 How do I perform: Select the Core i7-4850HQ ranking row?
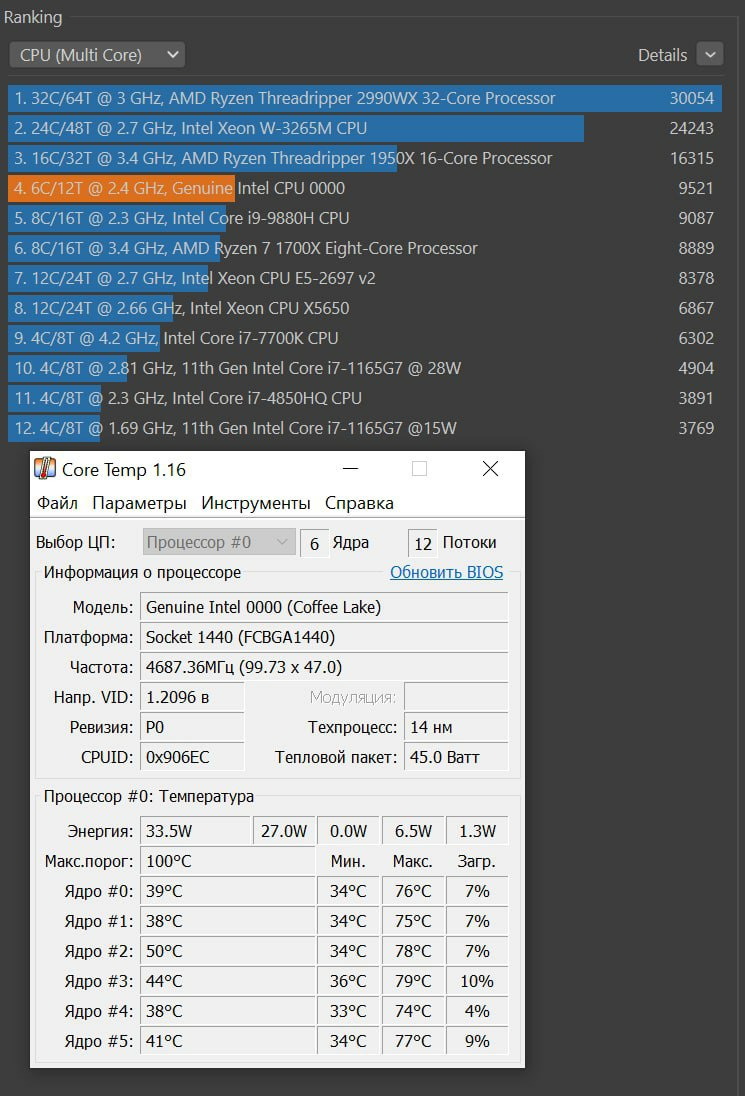(x=365, y=398)
